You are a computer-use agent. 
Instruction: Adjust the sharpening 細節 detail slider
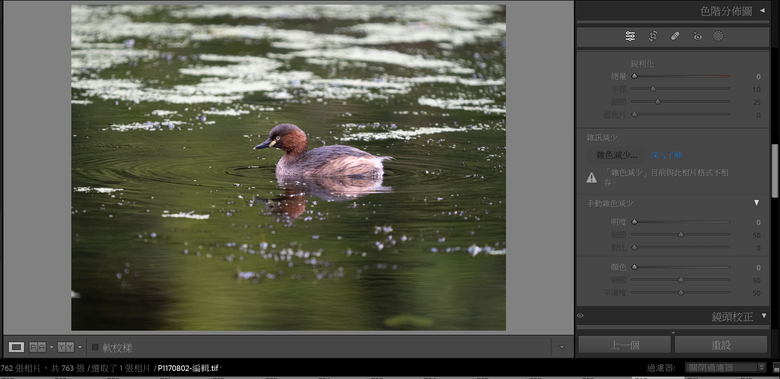pos(681,101)
